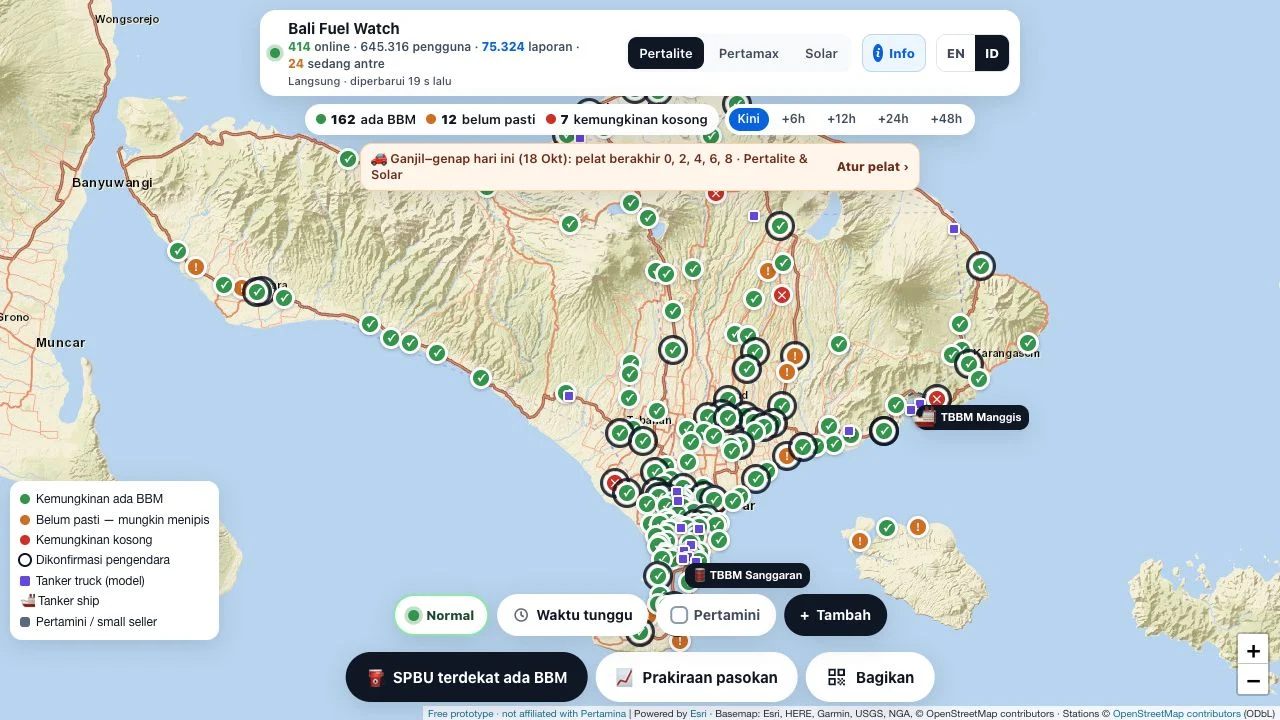Viewport: 1280px width, 720px height.
Task: Switch language to ID
Action: tap(992, 53)
